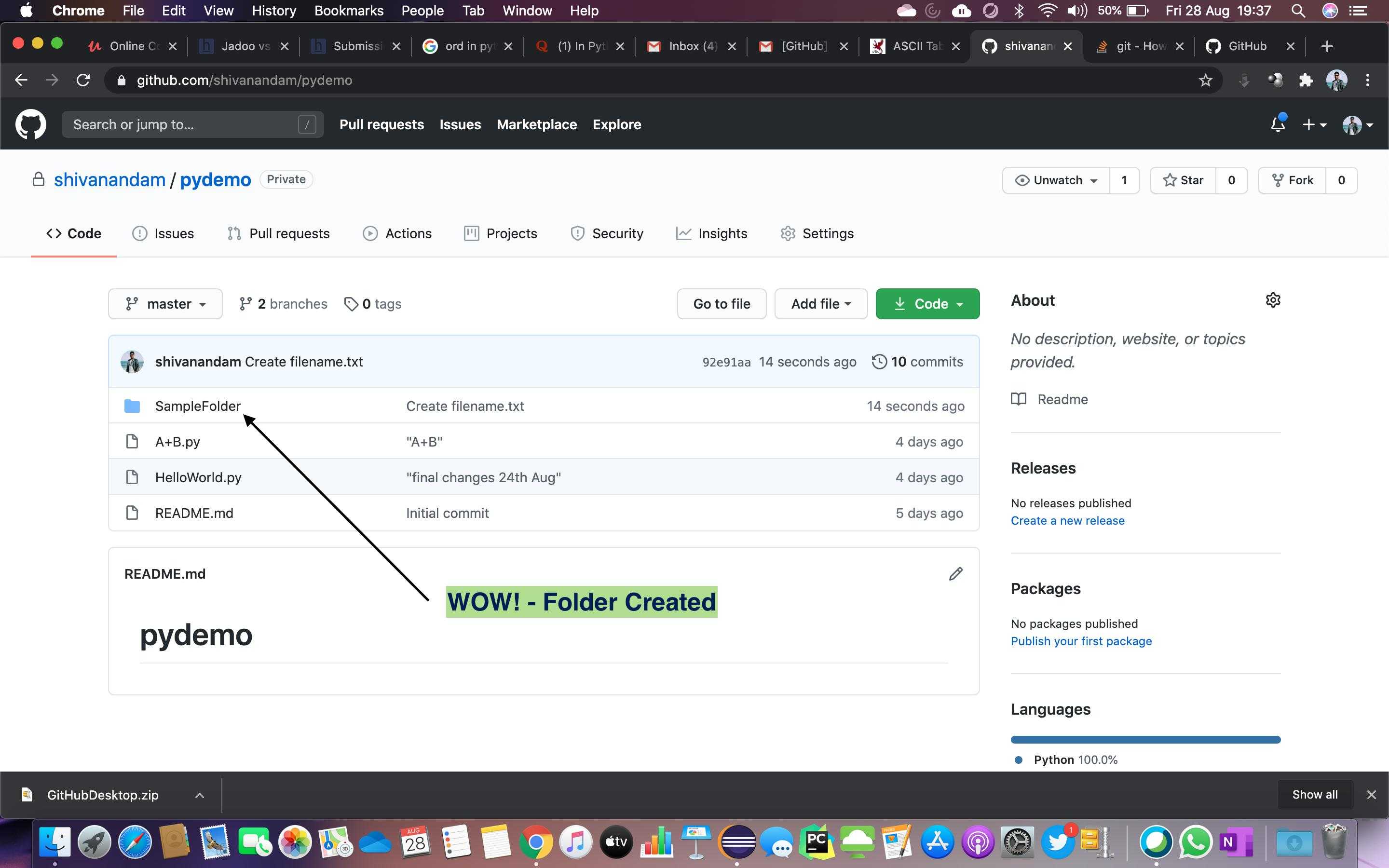Click the Issues tab icon
Screen dimensions: 1389x868
138,233
